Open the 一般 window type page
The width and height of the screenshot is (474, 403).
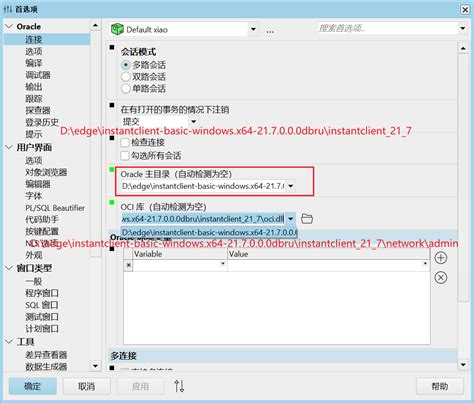click(x=34, y=281)
